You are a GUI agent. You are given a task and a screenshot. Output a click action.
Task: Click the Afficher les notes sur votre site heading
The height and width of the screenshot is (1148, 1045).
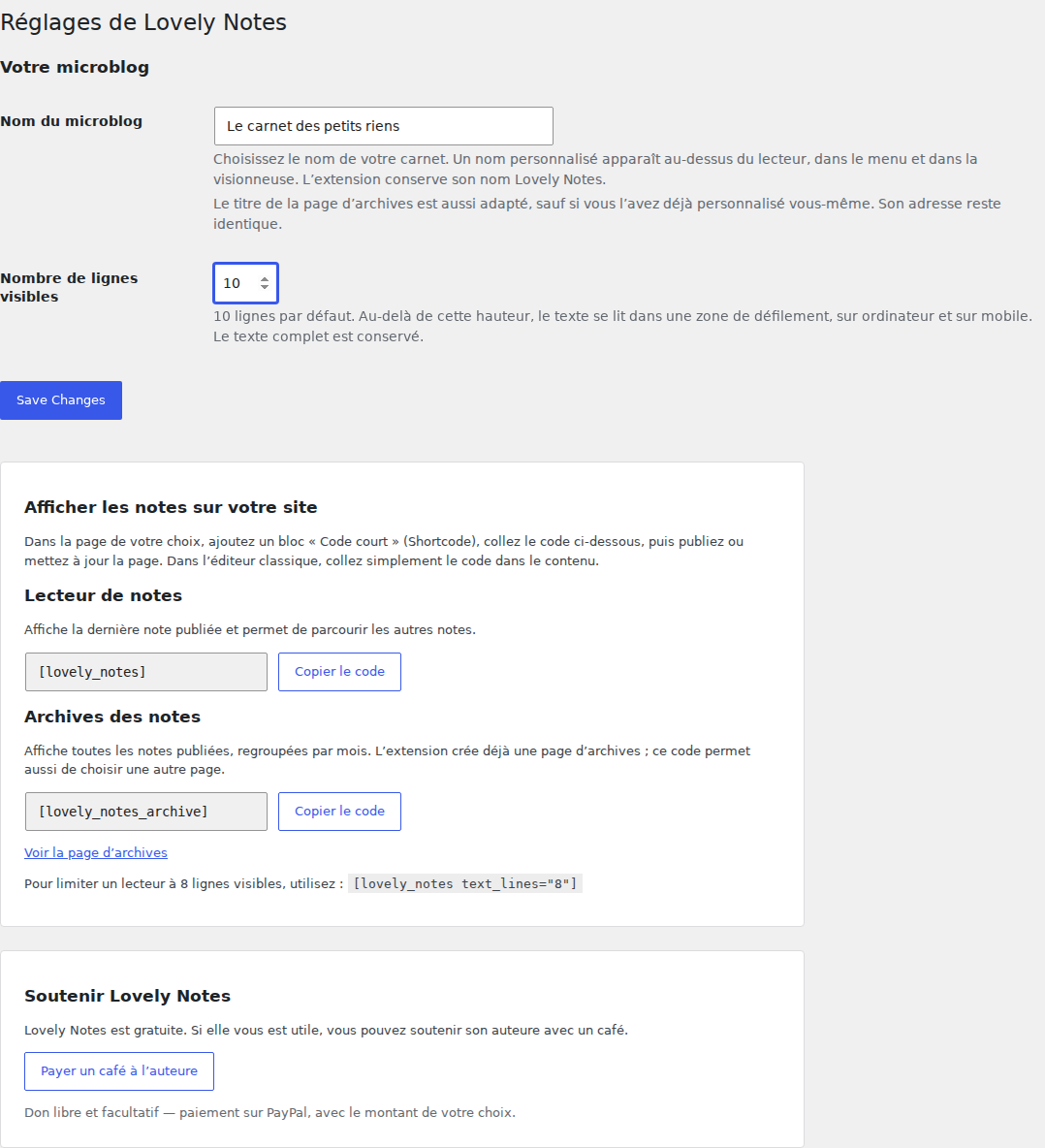pyautogui.click(x=171, y=507)
